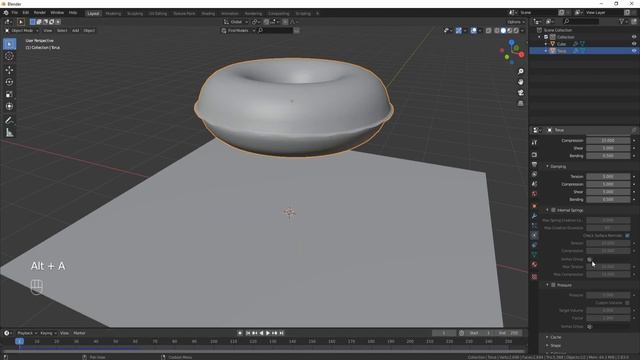Open the Tool properties tab
Screen dimensions: 640x360
534,142
